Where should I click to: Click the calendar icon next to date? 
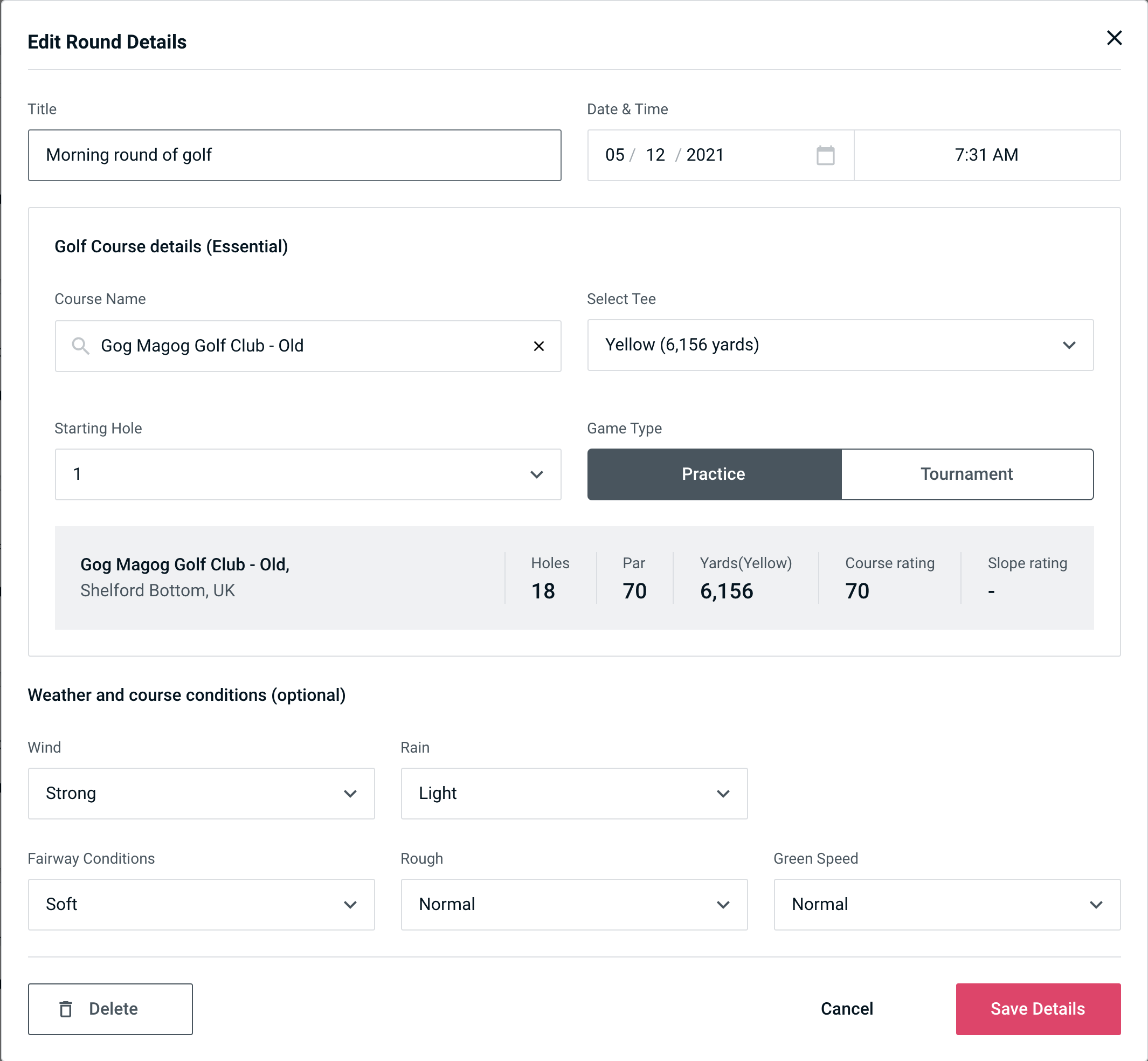click(x=826, y=154)
